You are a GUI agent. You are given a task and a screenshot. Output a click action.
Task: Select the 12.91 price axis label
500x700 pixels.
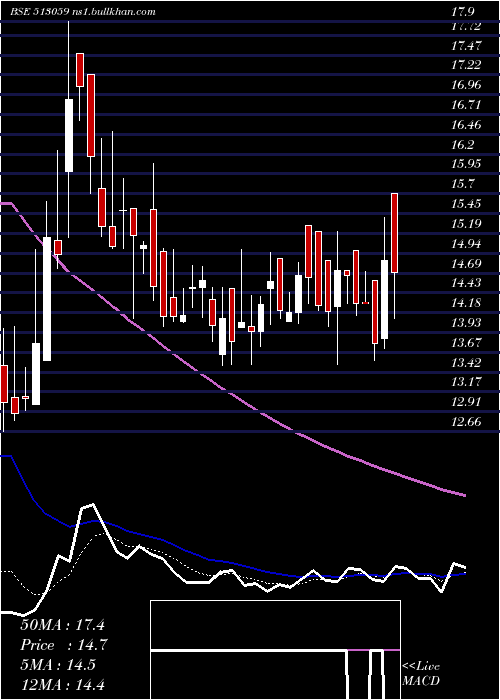coord(466,402)
